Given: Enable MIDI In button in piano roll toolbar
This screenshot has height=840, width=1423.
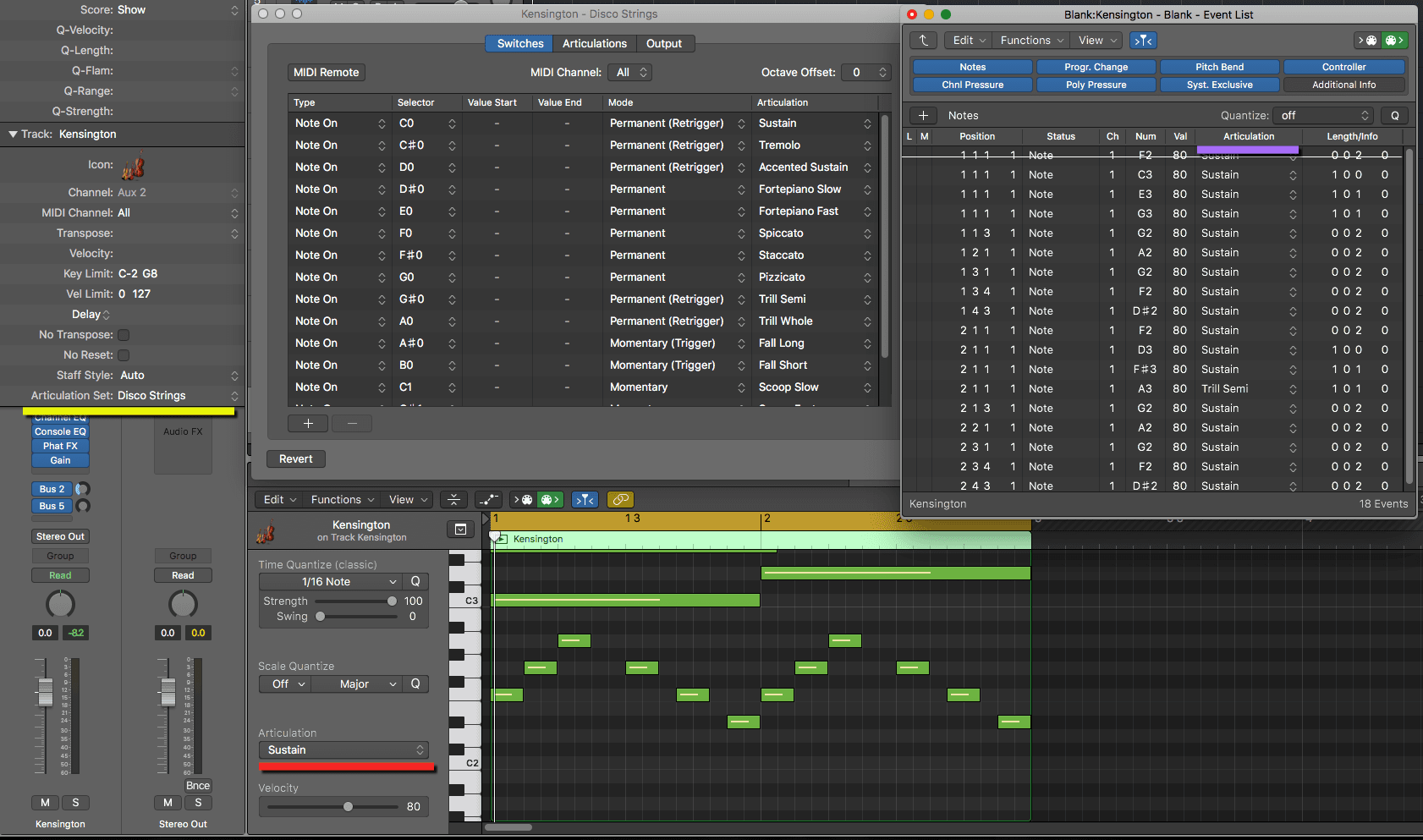Looking at the screenshot, I should coord(523,500).
